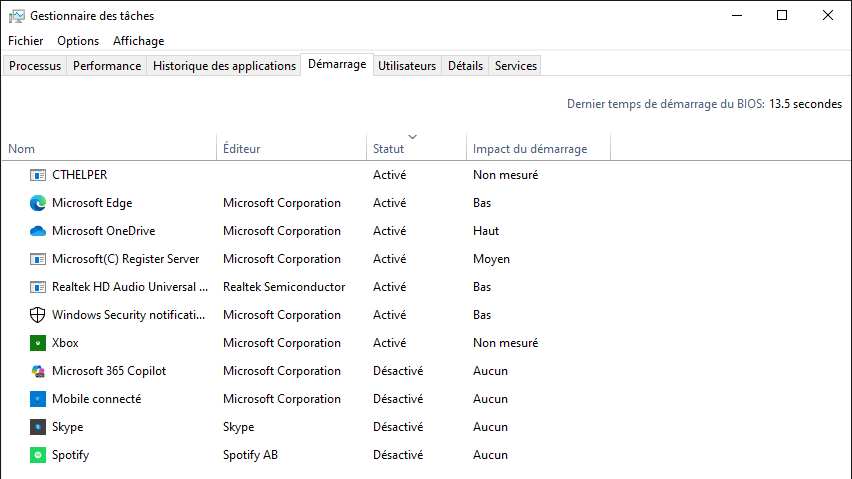Image resolution: width=852 pixels, height=479 pixels.
Task: Select the Démarrage tab
Action: pyautogui.click(x=337, y=64)
